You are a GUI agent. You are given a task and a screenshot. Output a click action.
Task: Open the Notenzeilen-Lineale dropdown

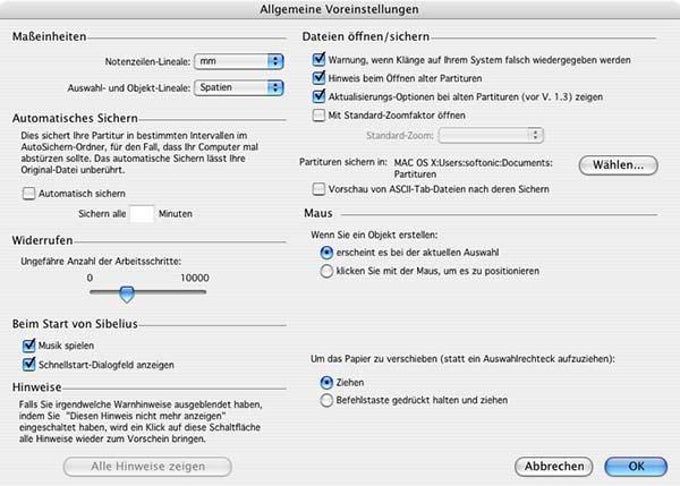[x=239, y=62]
